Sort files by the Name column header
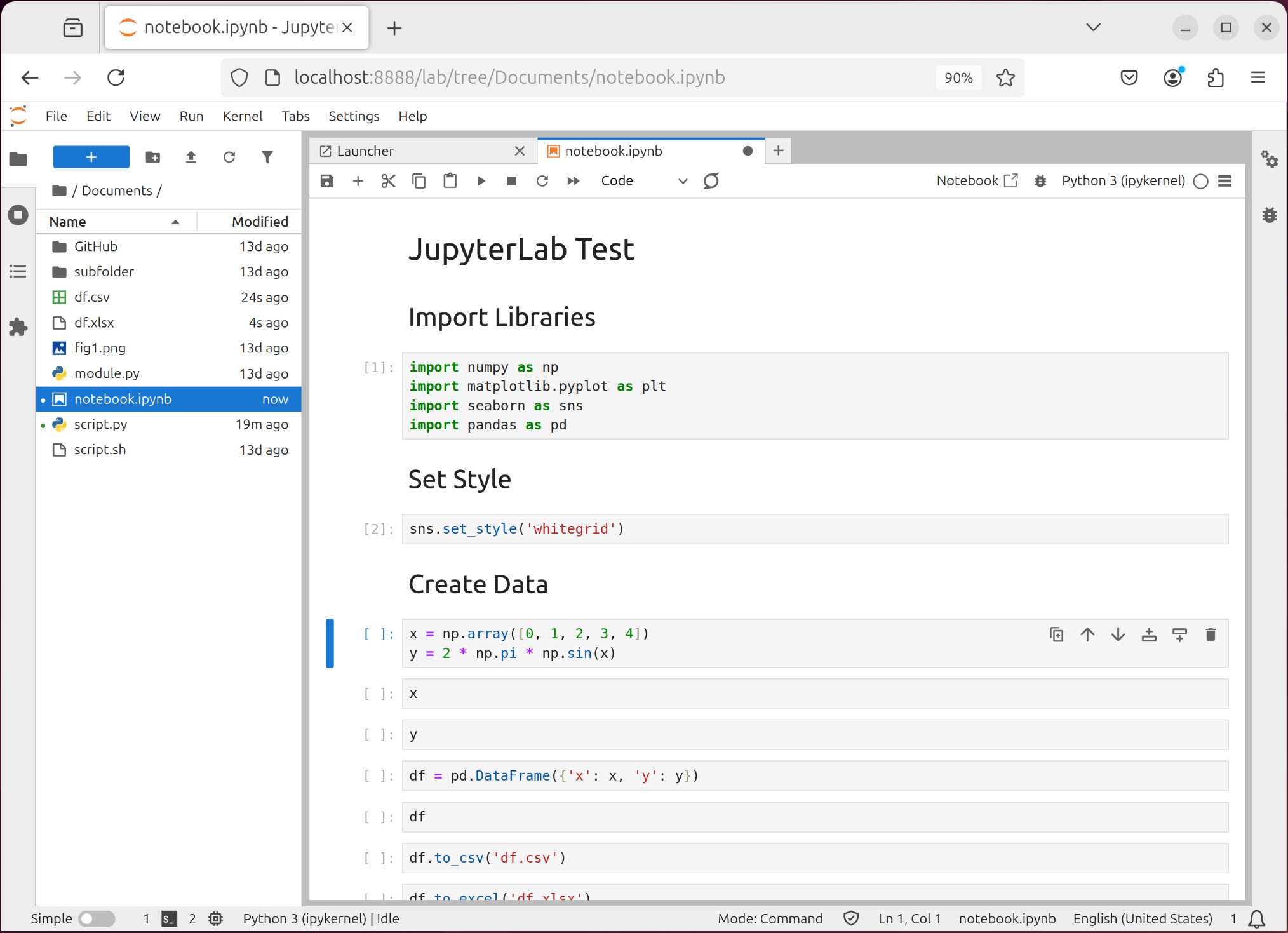Screen dimensions: 1288x933 (x=116, y=222)
